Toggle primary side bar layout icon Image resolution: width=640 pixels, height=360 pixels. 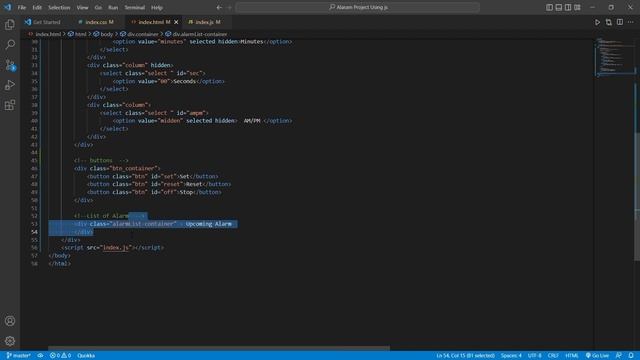click(x=549, y=7)
